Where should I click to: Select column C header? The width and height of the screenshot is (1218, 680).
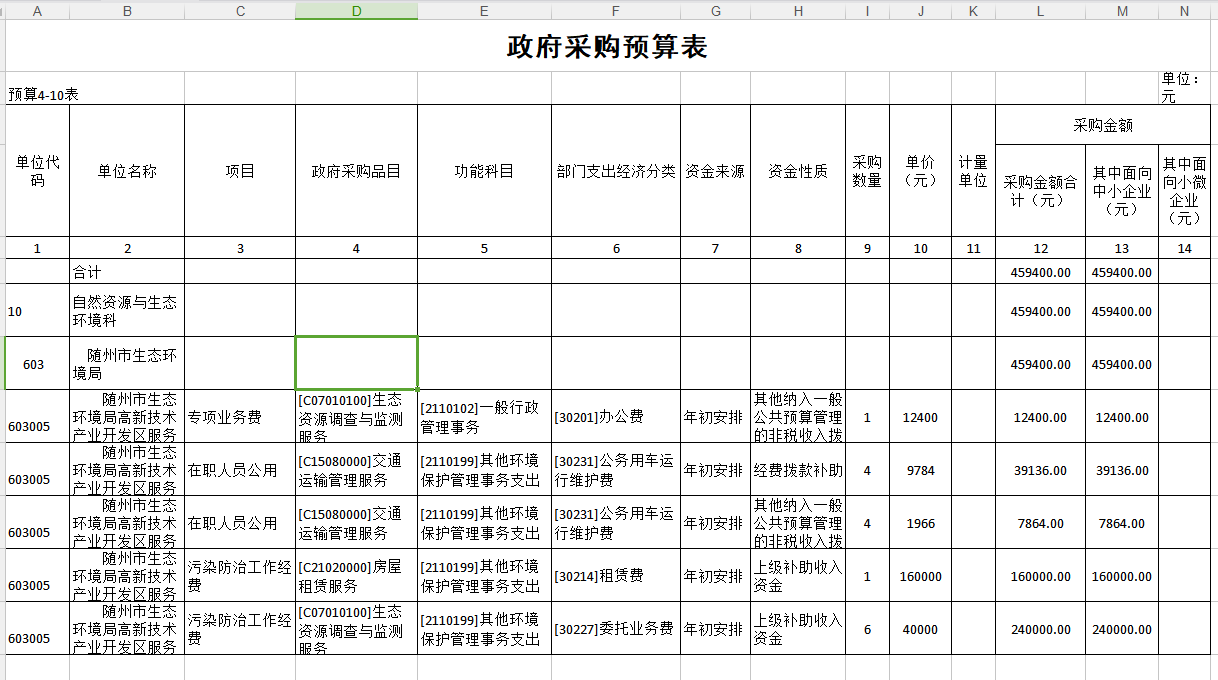coord(240,10)
